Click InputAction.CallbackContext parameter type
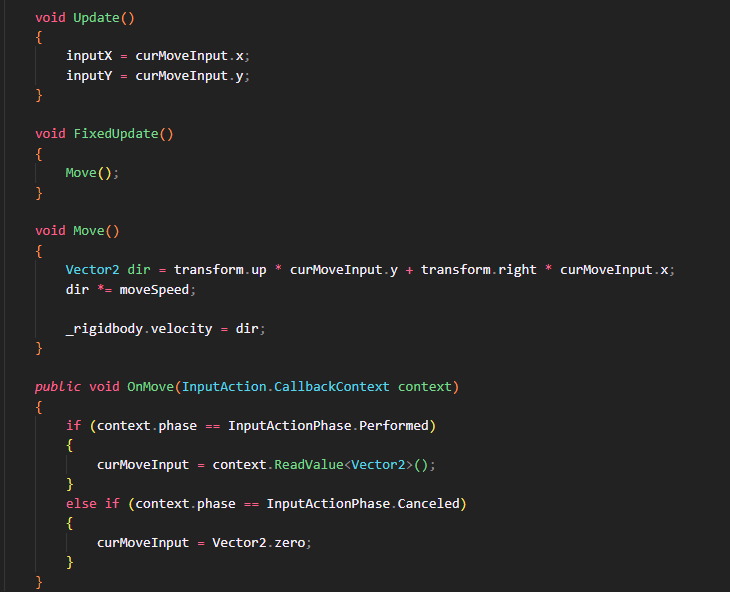Image resolution: width=730 pixels, height=592 pixels. 285,387
